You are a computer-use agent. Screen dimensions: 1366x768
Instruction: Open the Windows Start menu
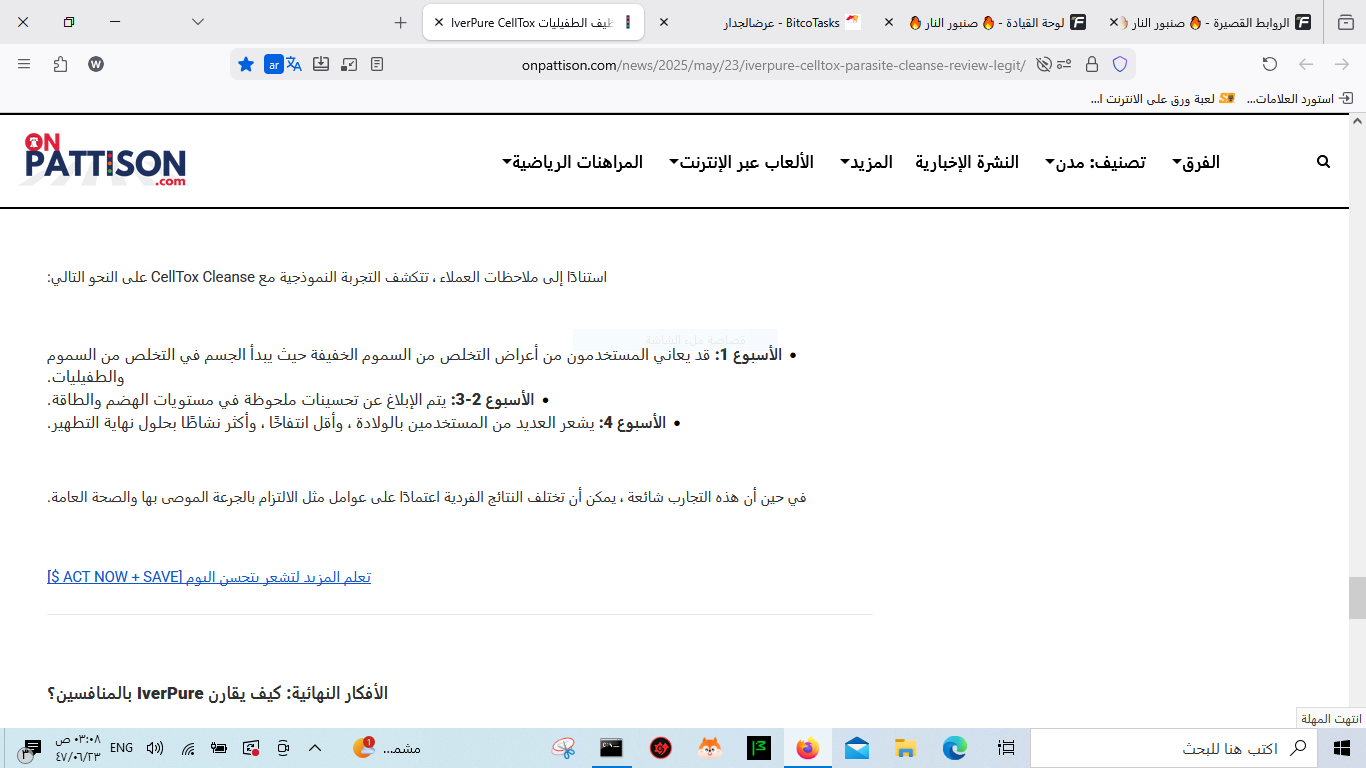pos(1342,747)
